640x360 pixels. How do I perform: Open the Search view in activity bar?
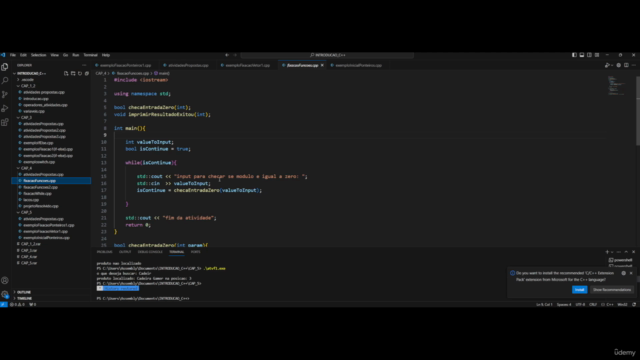[x=5, y=81]
